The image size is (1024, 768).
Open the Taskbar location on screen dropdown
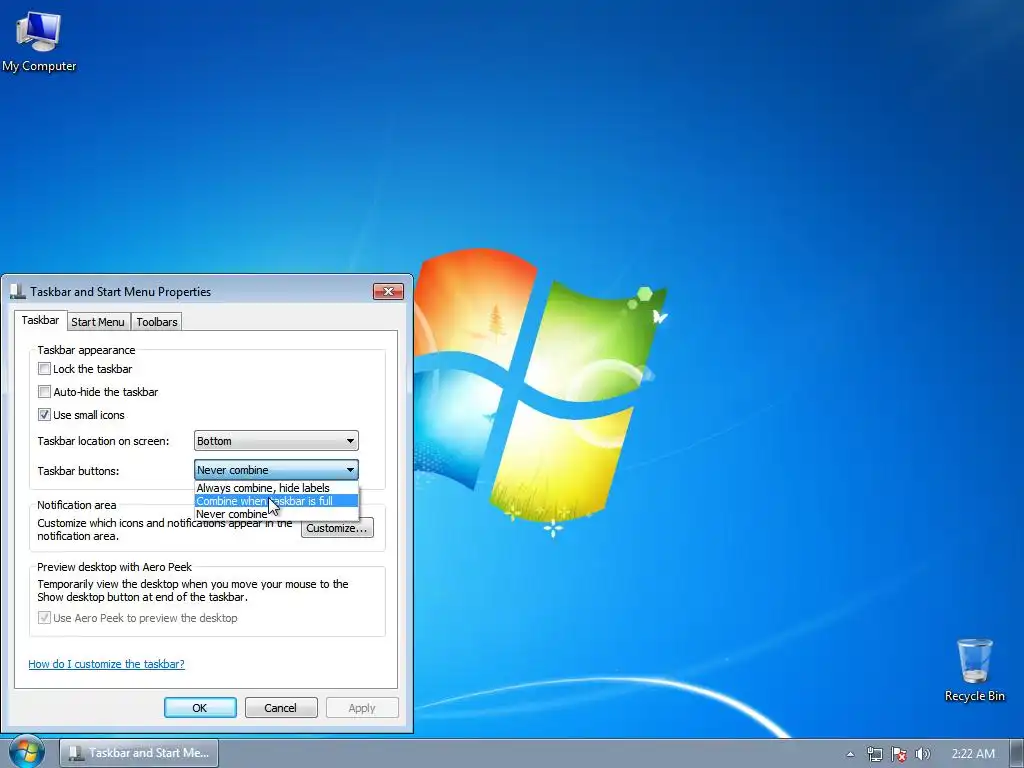276,441
